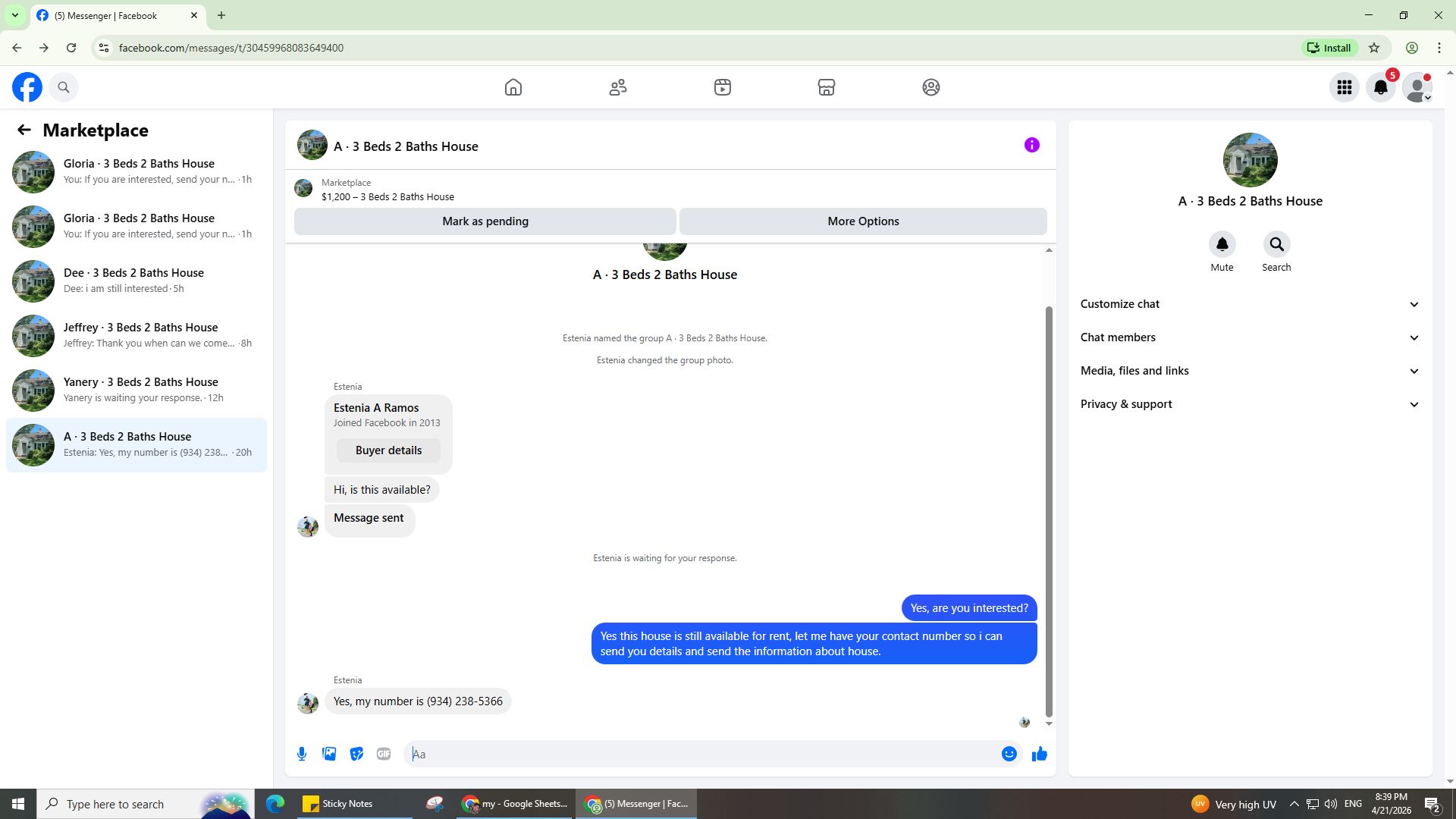Reload the page
This screenshot has width=1456, height=819.
coord(71,48)
